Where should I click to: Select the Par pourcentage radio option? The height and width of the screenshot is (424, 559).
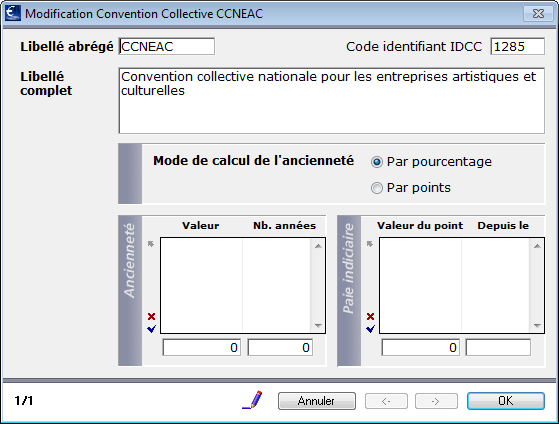tap(377, 162)
